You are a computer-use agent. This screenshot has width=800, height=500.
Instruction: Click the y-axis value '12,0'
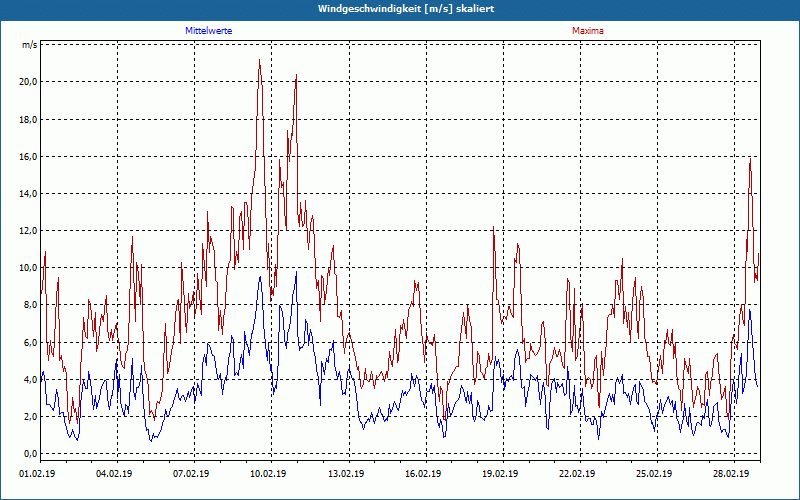click(28, 231)
